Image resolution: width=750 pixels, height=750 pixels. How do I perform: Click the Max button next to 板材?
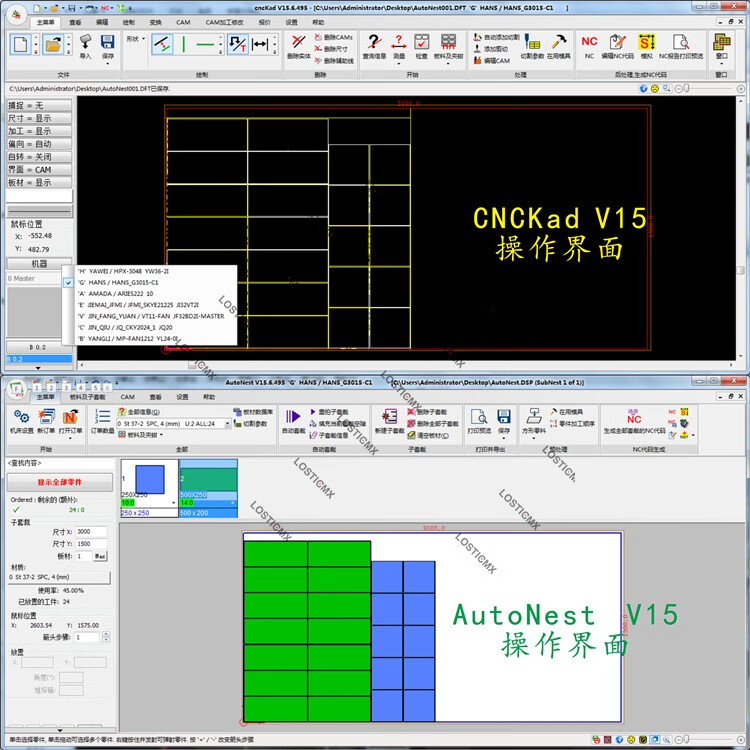tap(100, 556)
